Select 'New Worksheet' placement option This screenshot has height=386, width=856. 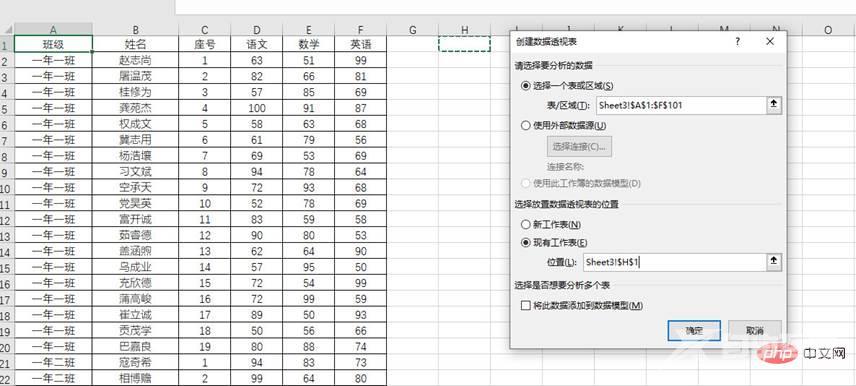coord(551,224)
